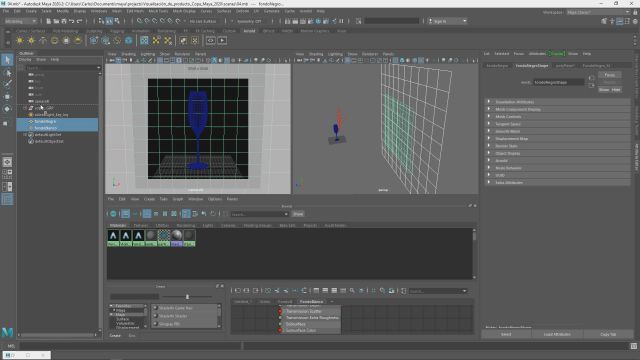Open the Mesh Tools menu
The width and height of the screenshot is (640, 360).
pyautogui.click(x=158, y=11)
